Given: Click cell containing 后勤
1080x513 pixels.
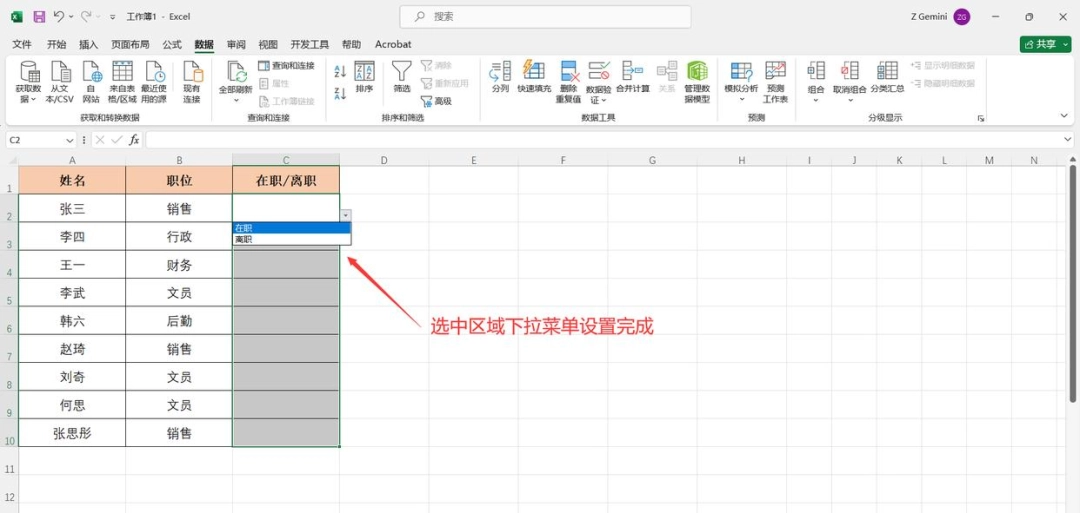Looking at the screenshot, I should point(179,321).
